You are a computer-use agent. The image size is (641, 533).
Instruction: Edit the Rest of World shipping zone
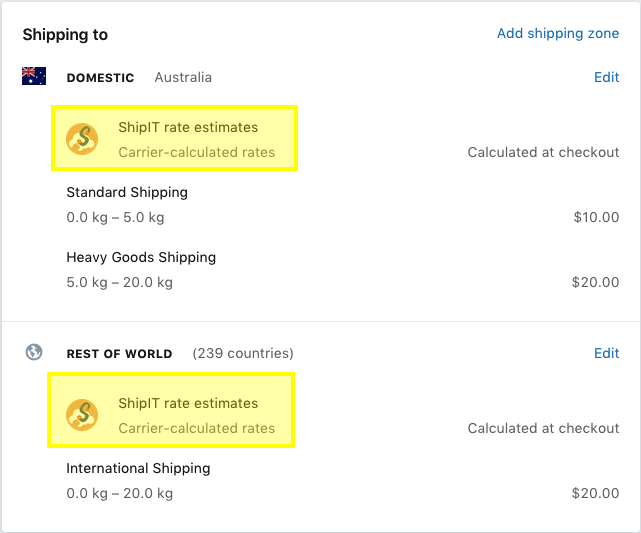[606, 353]
